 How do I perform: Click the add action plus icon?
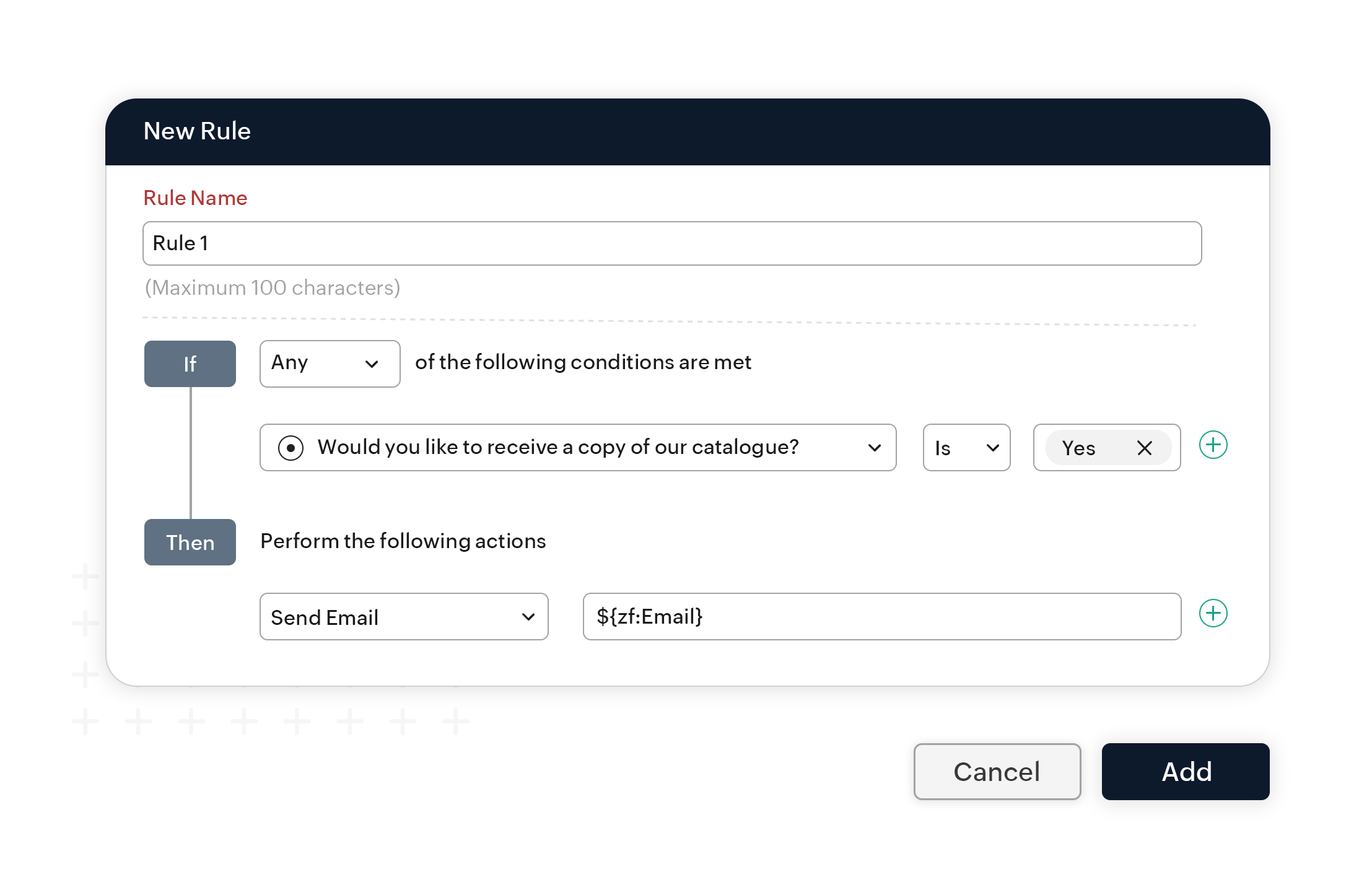click(x=1214, y=615)
